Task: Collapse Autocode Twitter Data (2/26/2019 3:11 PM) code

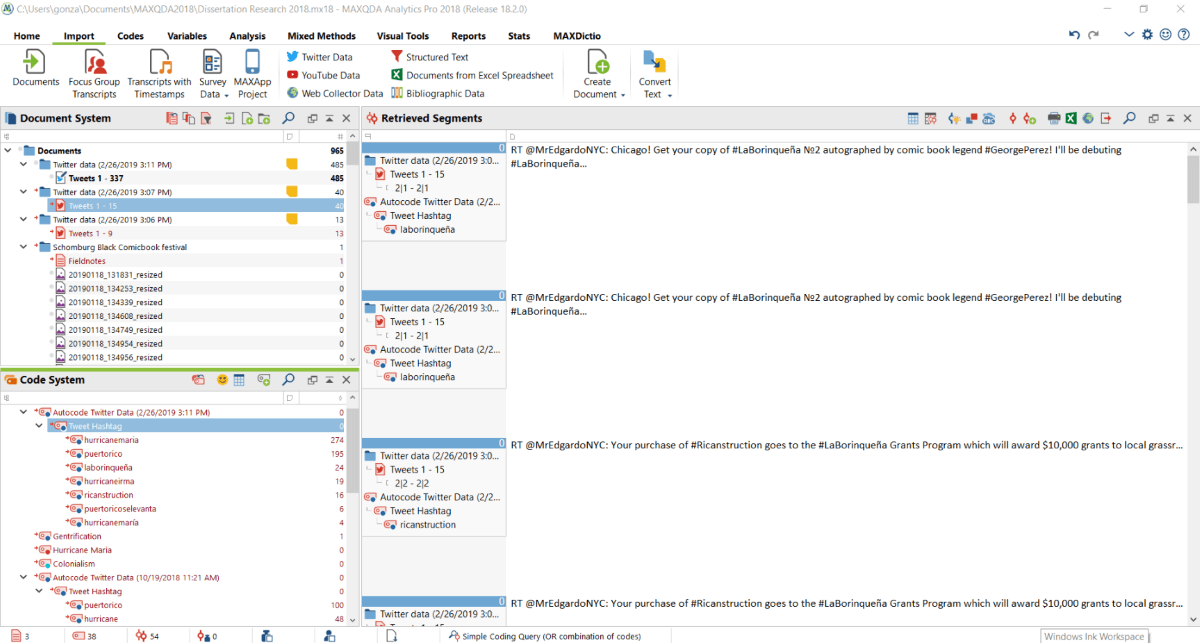Action: coord(24,412)
